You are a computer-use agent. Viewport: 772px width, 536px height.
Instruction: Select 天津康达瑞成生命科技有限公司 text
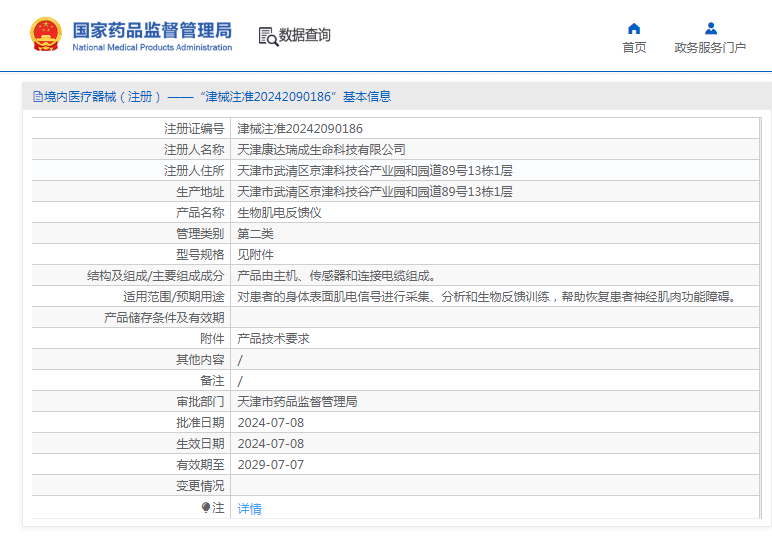(x=322, y=150)
